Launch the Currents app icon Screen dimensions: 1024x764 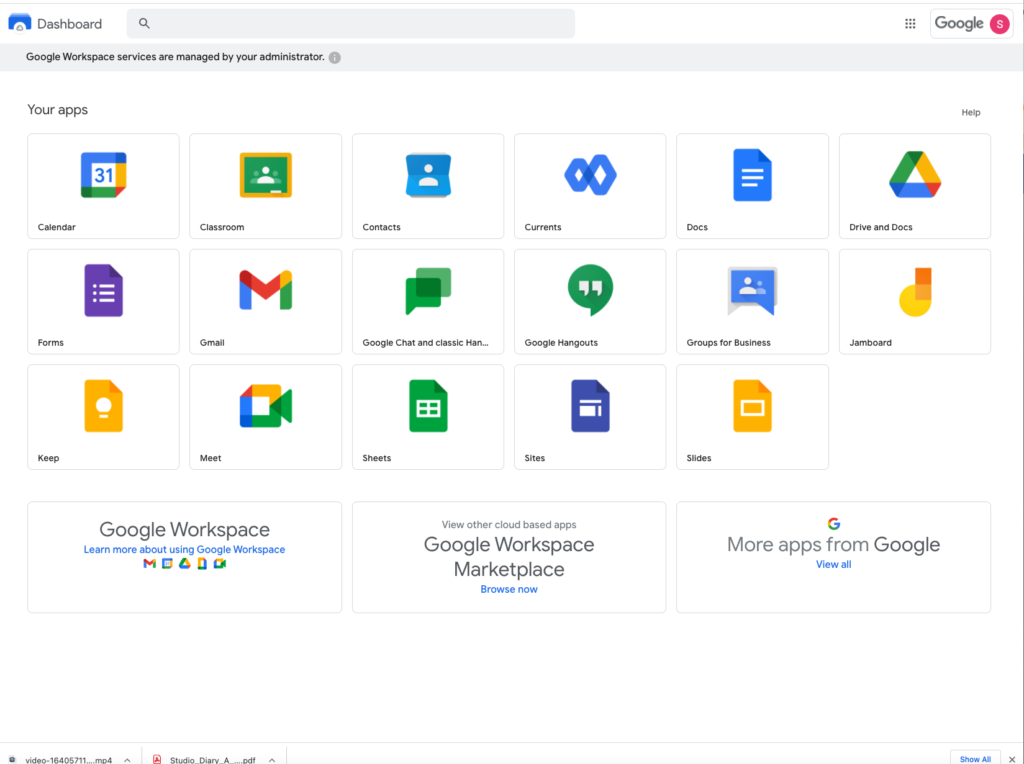[x=590, y=175]
